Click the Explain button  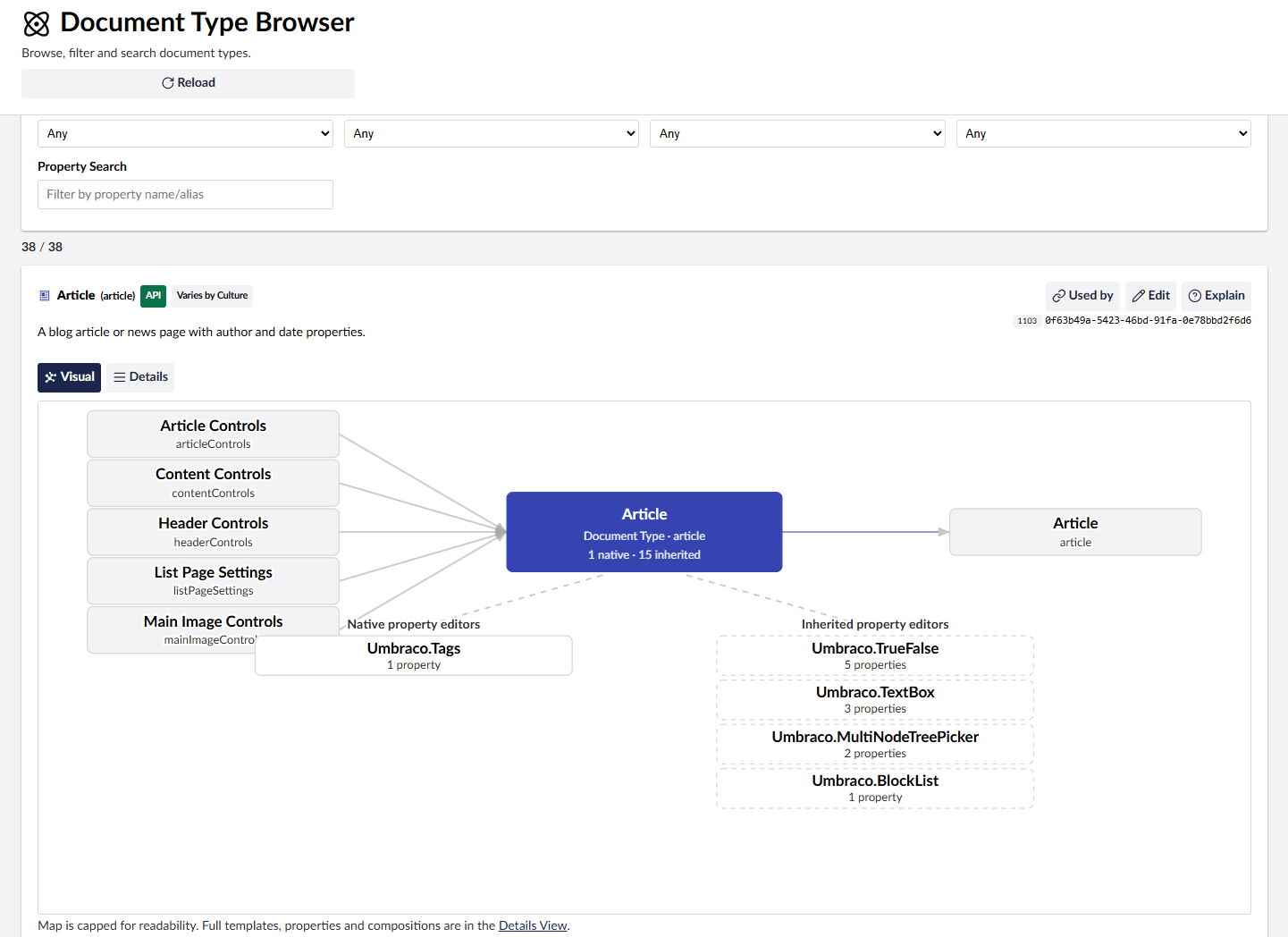(1216, 296)
